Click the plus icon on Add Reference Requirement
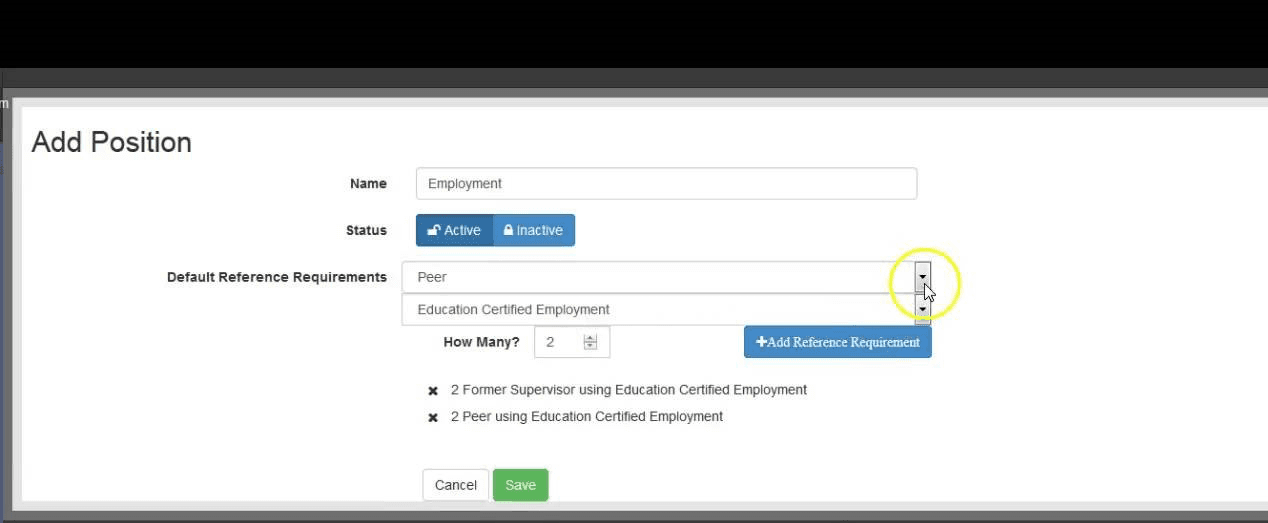 click(x=761, y=342)
